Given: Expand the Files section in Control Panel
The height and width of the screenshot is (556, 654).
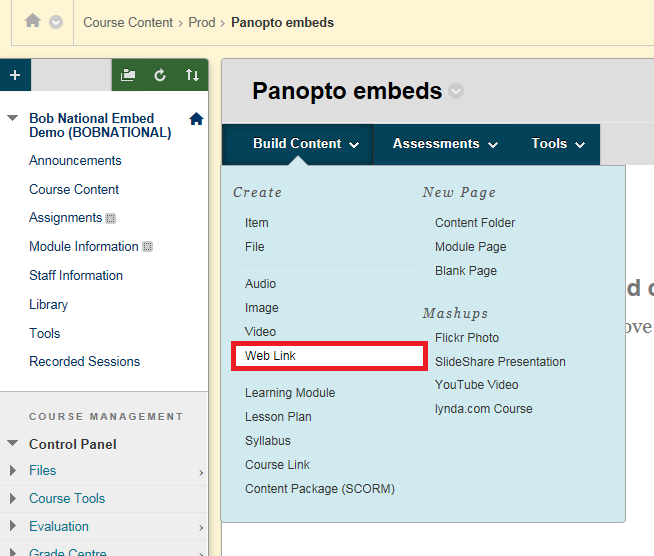Looking at the screenshot, I should coord(13,471).
